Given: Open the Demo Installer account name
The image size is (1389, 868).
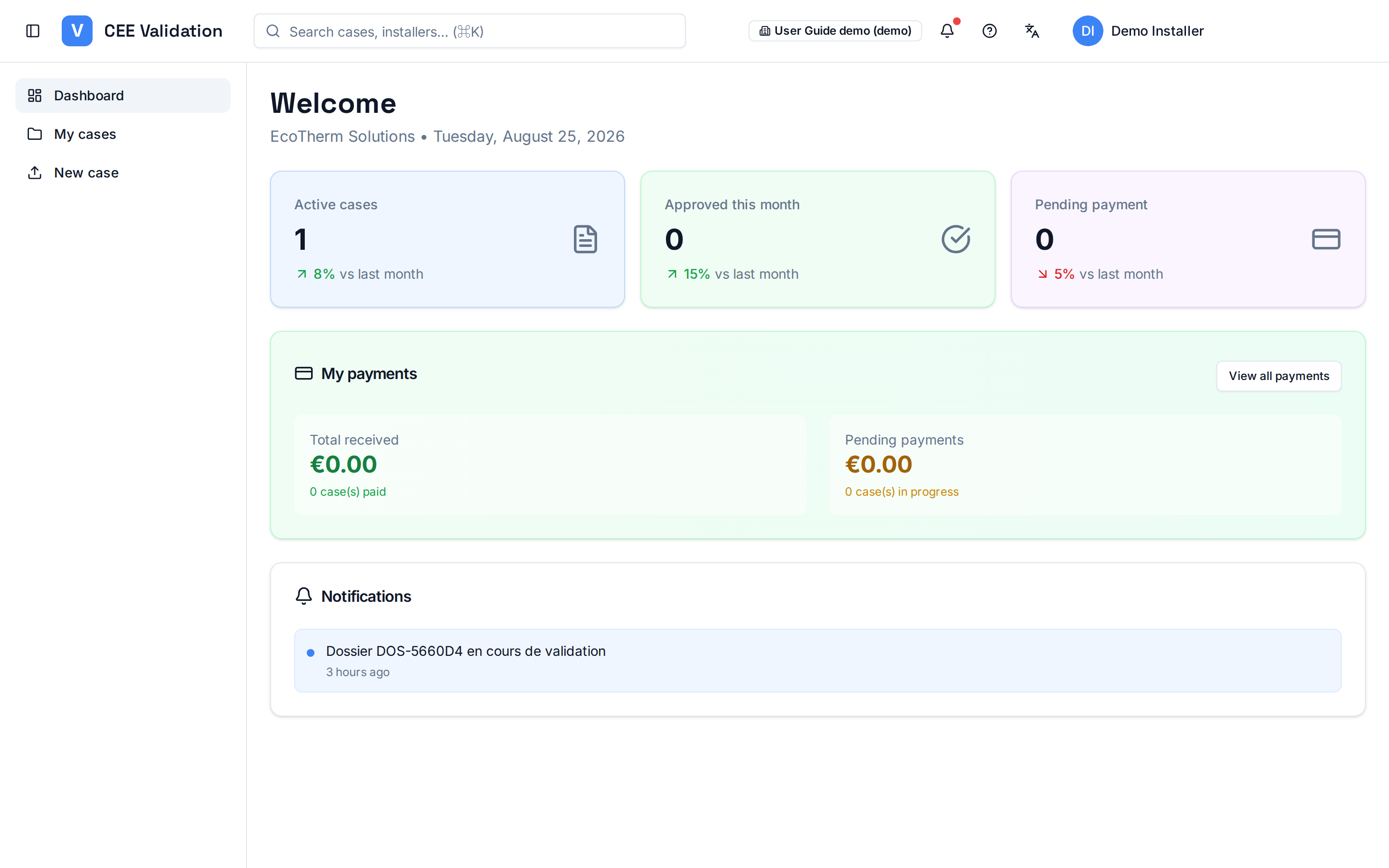Looking at the screenshot, I should coord(1157,31).
